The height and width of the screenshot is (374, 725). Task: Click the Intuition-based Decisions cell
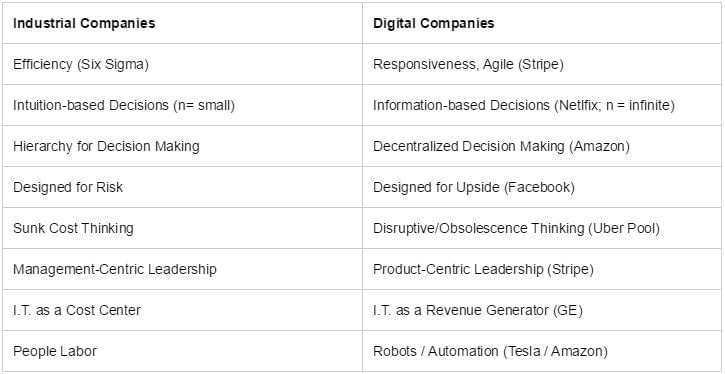pos(183,105)
